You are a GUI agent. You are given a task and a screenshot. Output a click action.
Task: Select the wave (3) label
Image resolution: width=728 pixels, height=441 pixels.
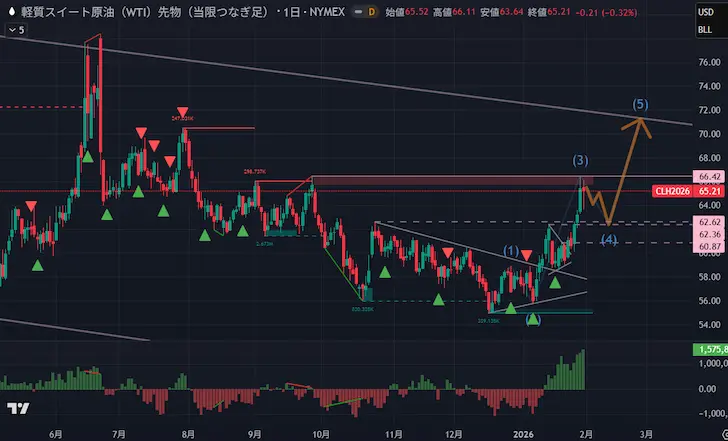[x=580, y=160]
